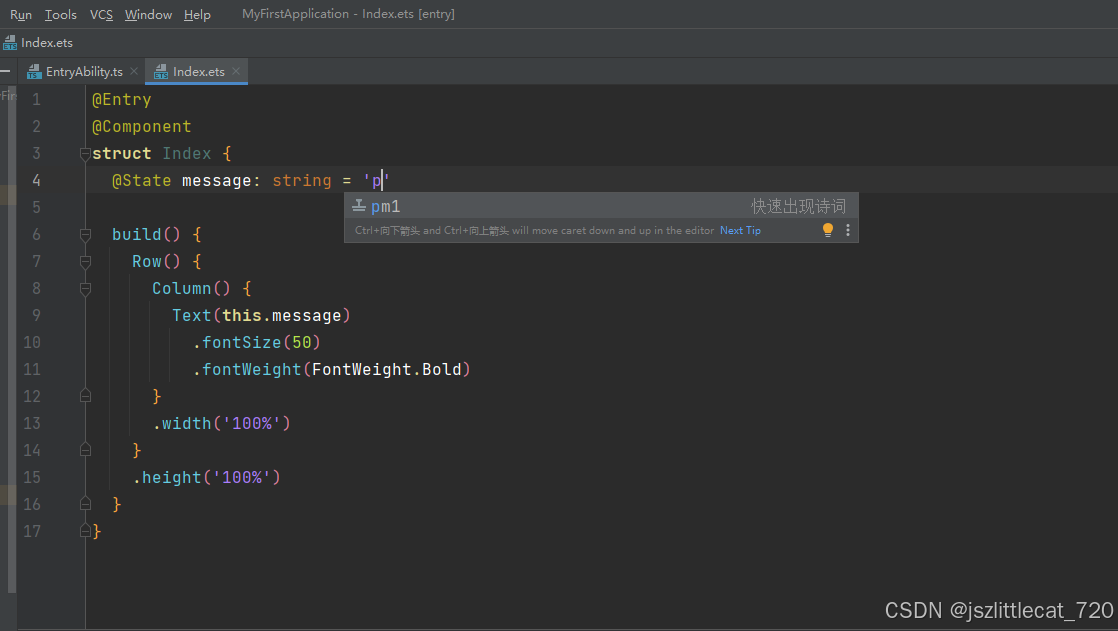Click the EntryAbility.ts tab file icon
This screenshot has width=1118, height=631.
tap(34, 72)
